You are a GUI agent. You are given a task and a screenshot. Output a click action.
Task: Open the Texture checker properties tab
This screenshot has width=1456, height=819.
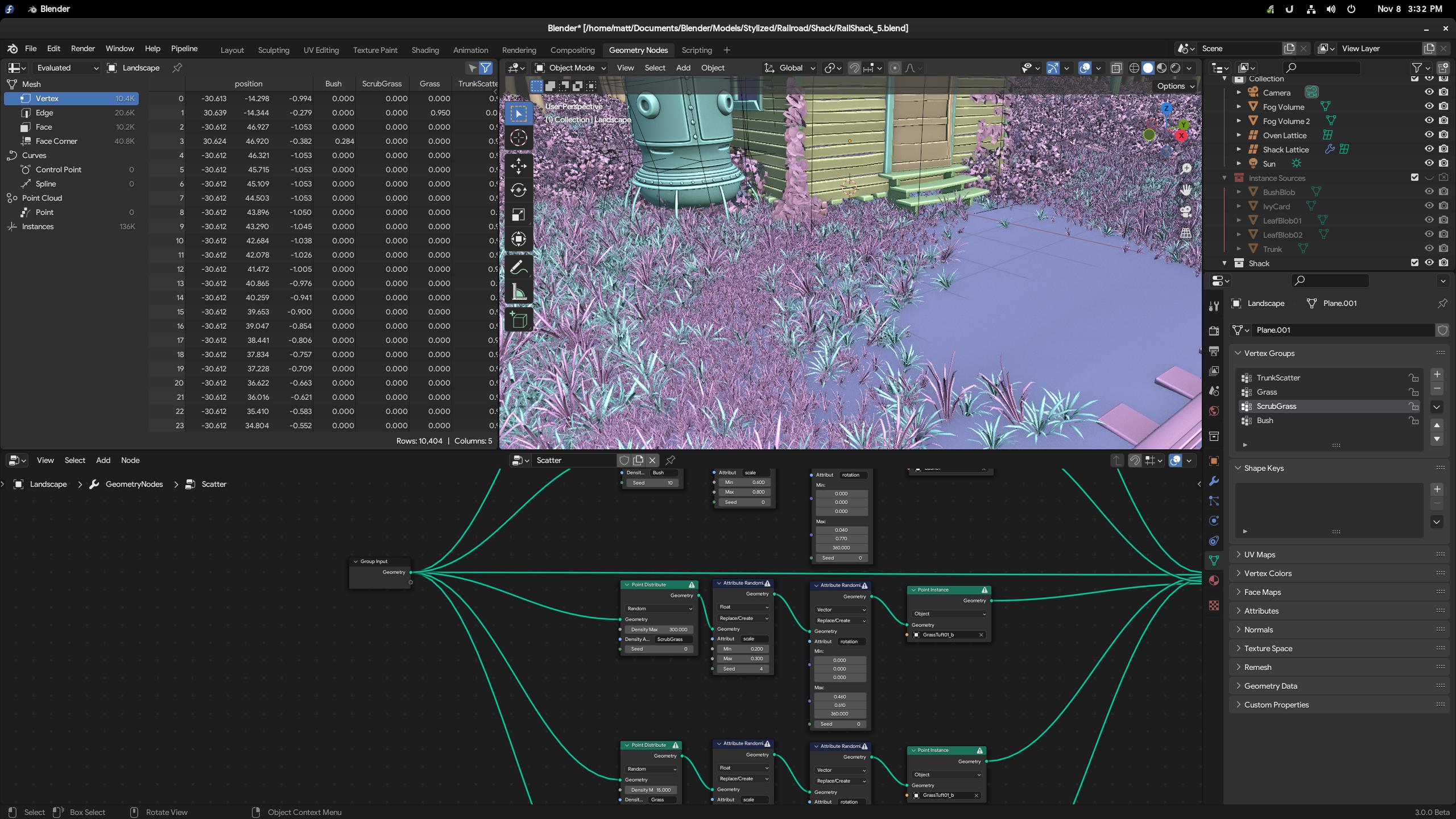coord(1214,605)
